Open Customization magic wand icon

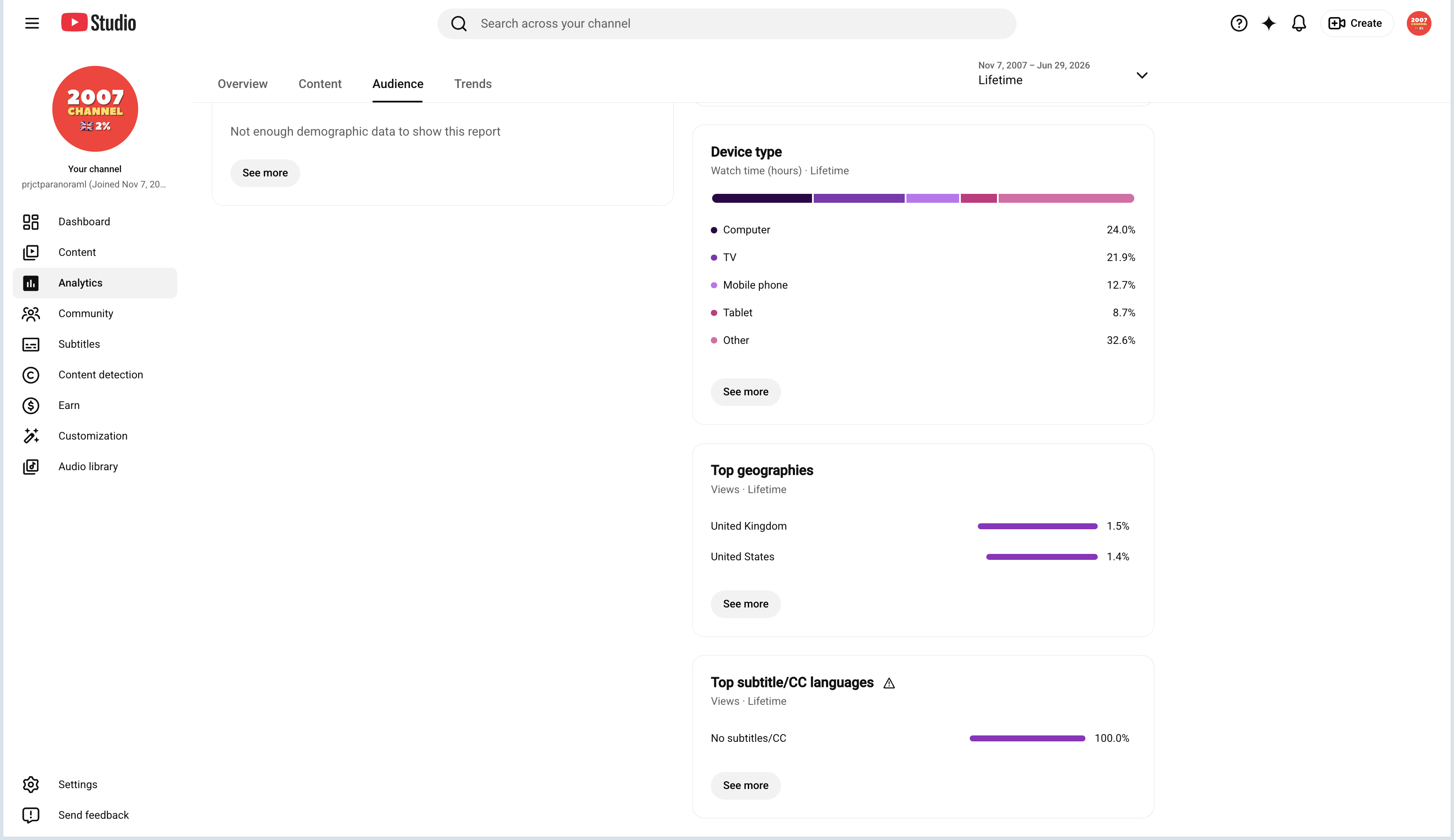pyautogui.click(x=31, y=436)
